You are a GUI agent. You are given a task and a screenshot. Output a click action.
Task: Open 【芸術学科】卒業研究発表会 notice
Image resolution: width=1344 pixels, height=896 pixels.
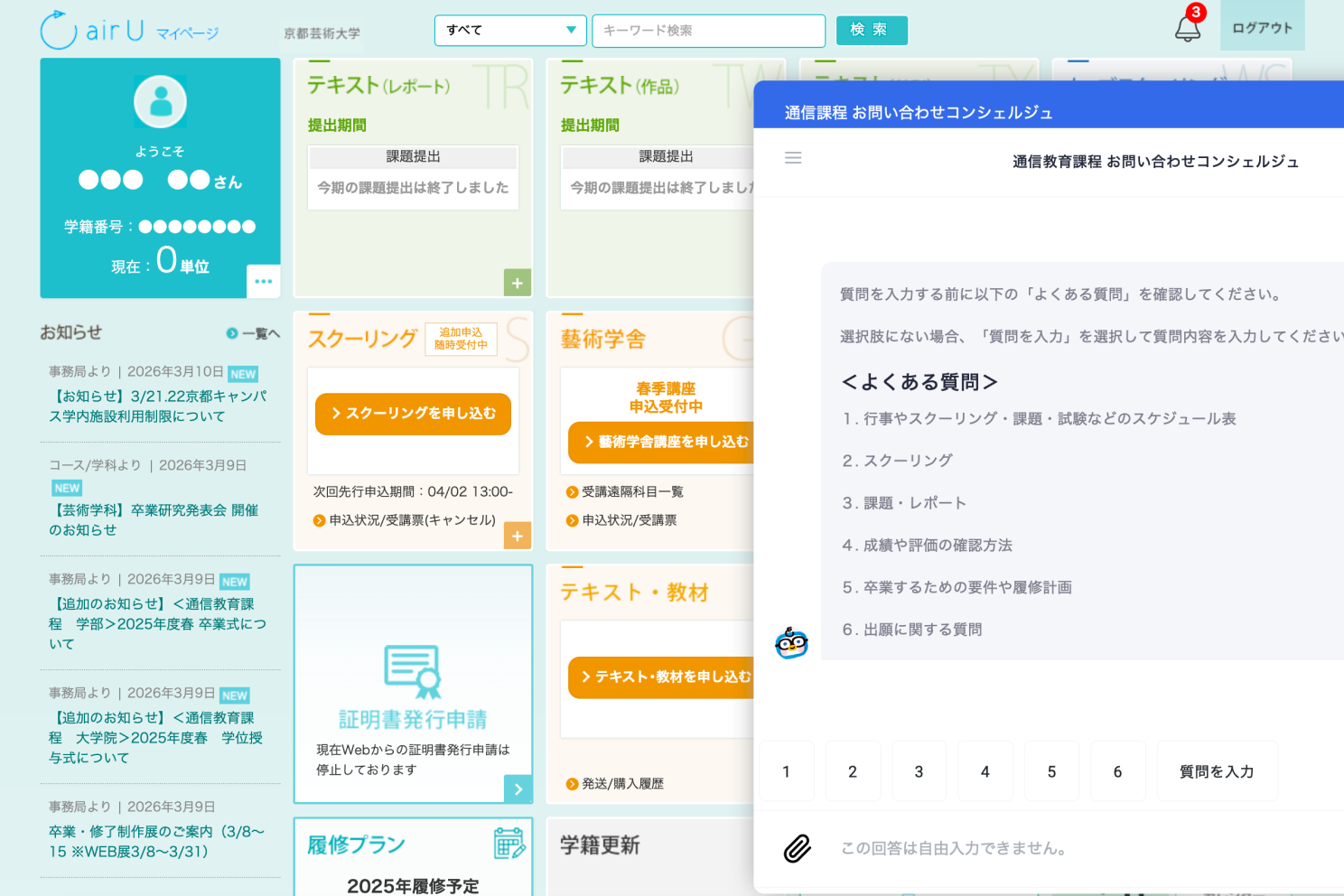(x=154, y=520)
